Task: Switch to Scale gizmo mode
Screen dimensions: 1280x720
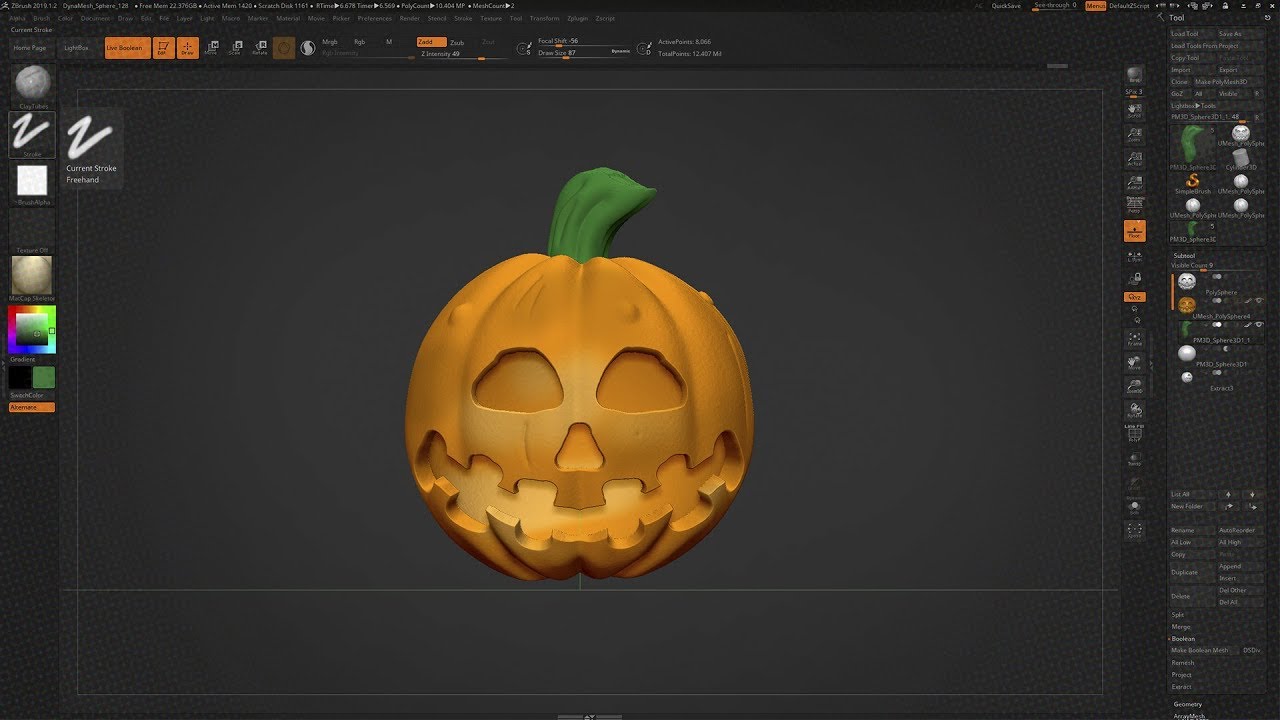Action: click(x=235, y=48)
